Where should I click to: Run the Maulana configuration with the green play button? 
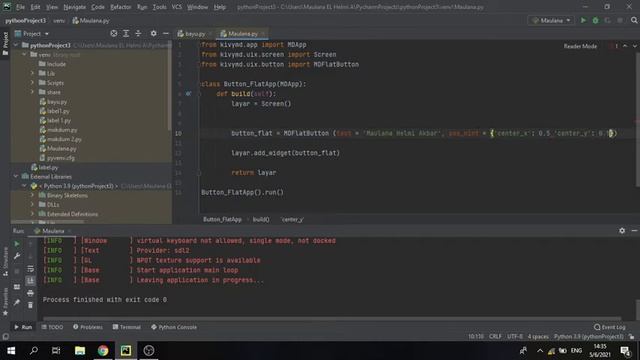coord(583,20)
